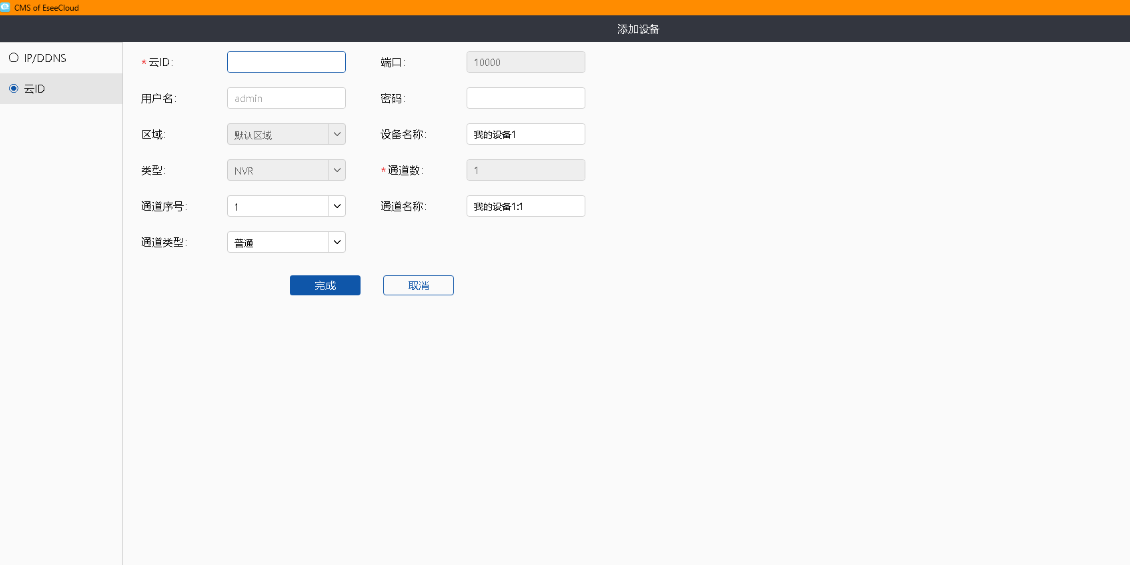The width and height of the screenshot is (1130, 565).
Task: Click the 用户名 label text
Action: [x=159, y=99]
